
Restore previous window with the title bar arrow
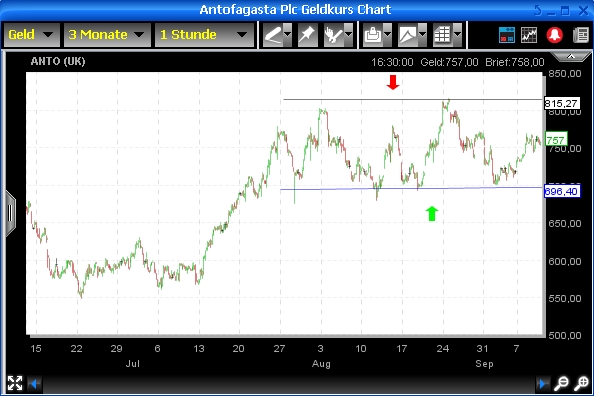(538, 10)
